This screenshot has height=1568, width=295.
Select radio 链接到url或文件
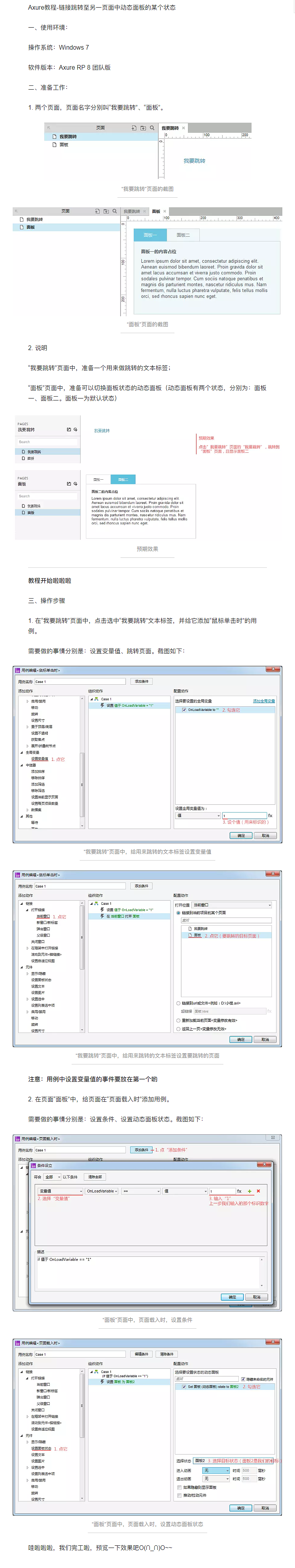point(178,1003)
